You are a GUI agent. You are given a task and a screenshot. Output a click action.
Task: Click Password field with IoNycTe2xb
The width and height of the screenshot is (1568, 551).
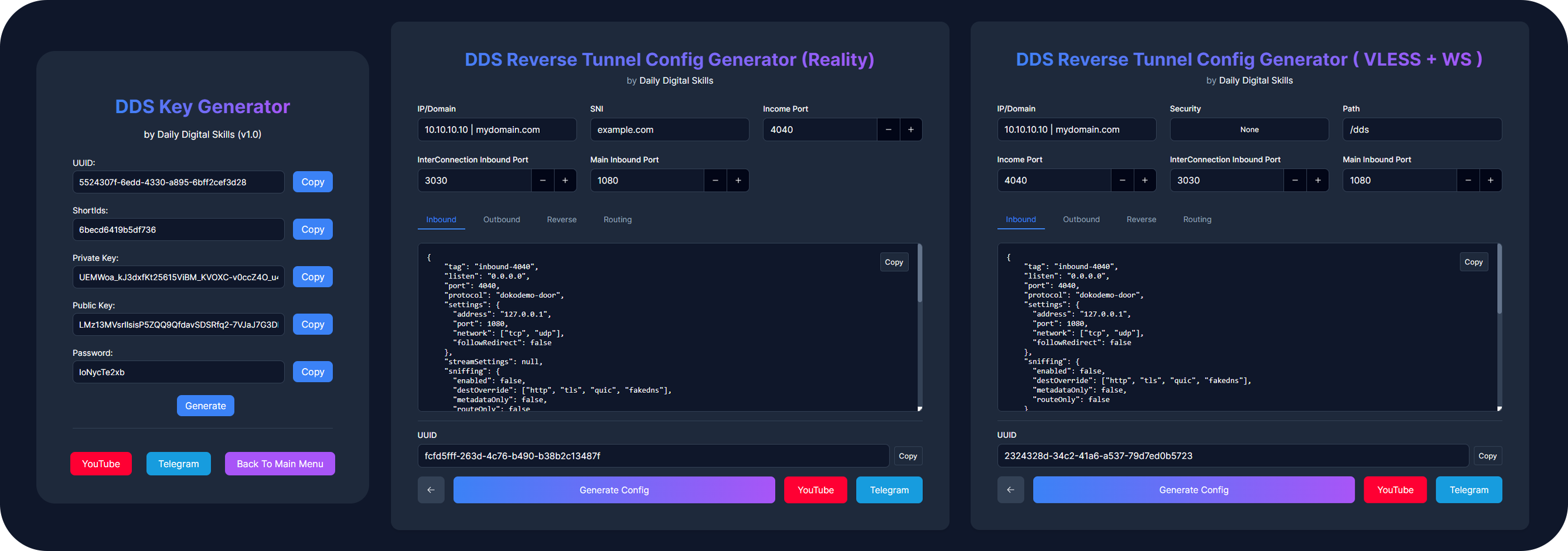(178, 372)
